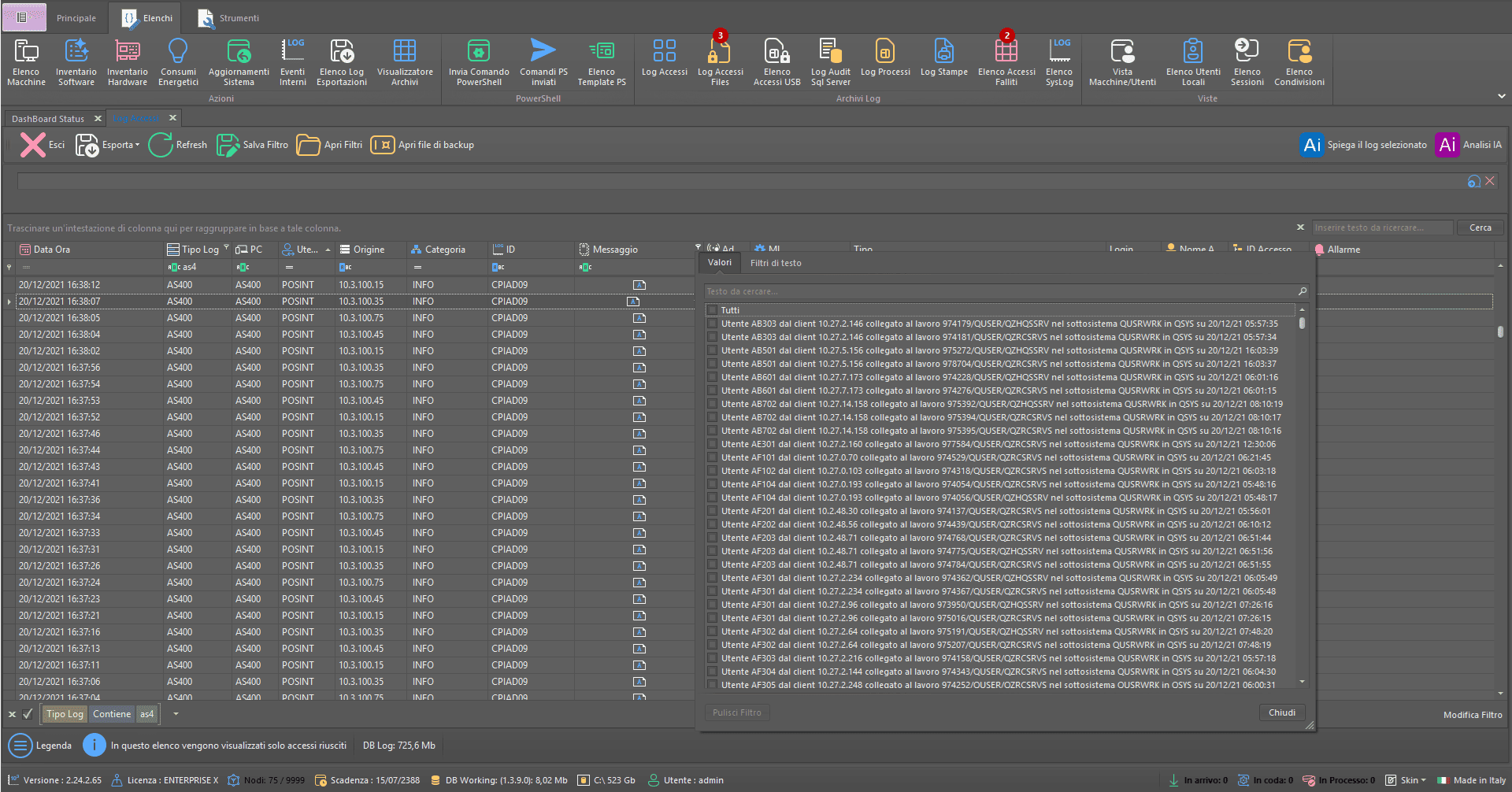Open filter history dropdown arrow
Viewport: 1512px width, 792px height.
[176, 714]
